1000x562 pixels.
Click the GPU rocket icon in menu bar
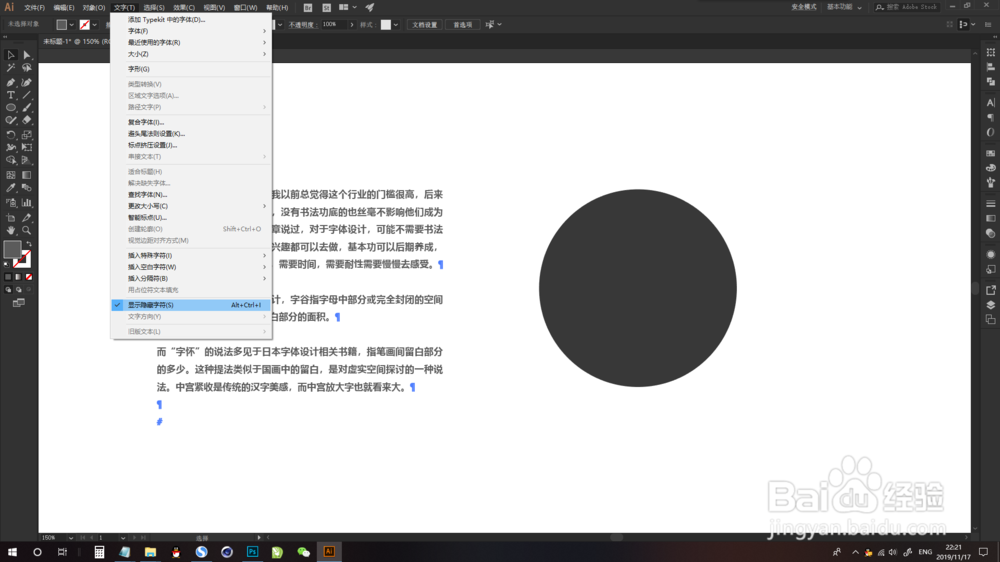click(x=370, y=8)
